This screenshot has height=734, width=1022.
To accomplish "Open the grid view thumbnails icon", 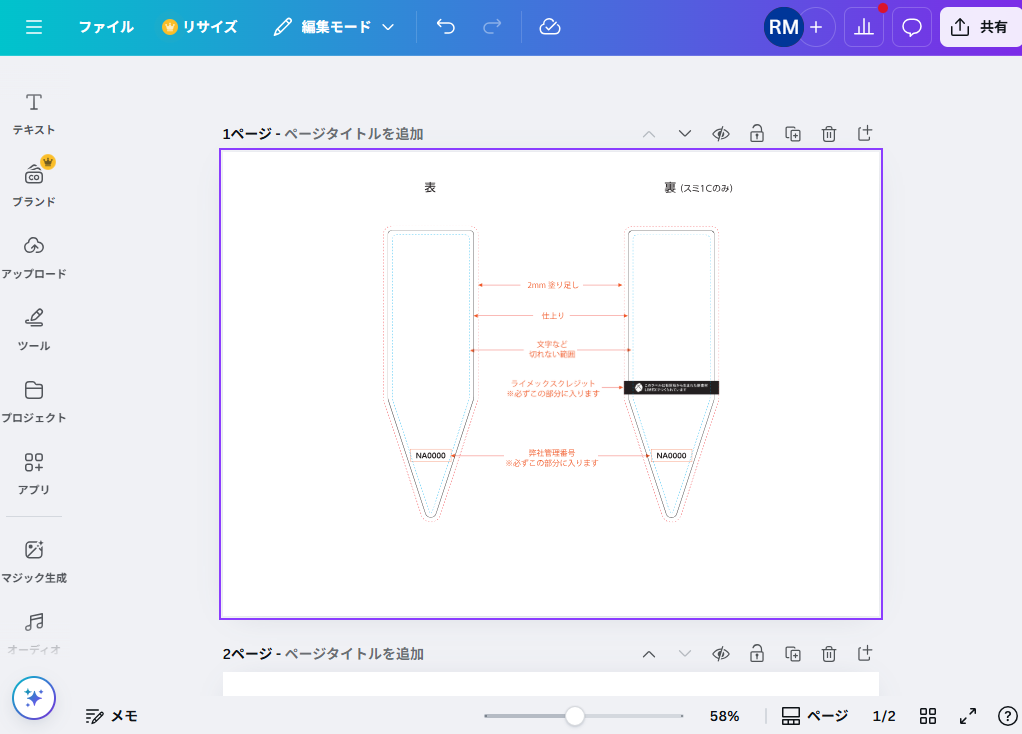I will (928, 716).
